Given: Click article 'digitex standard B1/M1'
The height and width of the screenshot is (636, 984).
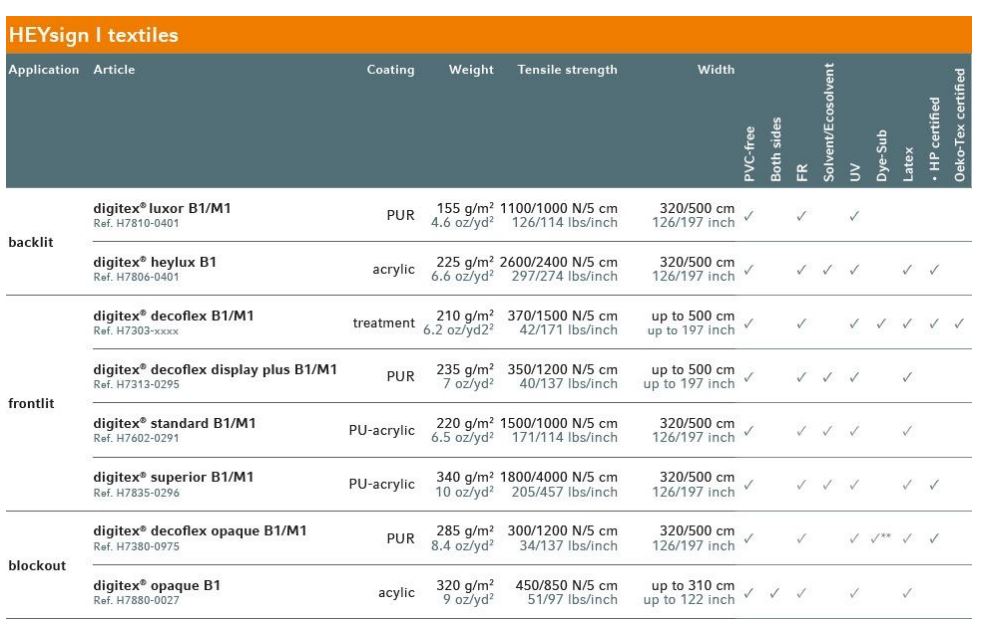Looking at the screenshot, I should pyautogui.click(x=174, y=423).
